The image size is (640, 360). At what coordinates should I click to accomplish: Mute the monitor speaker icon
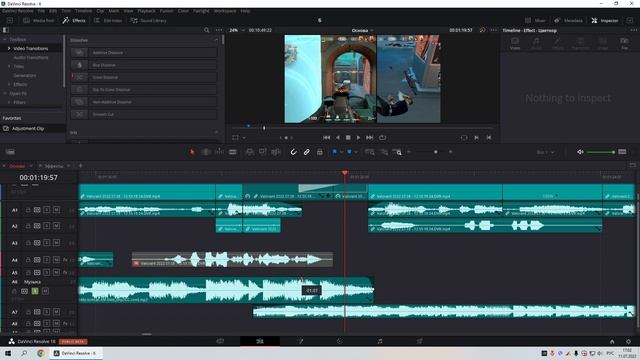tap(580, 152)
